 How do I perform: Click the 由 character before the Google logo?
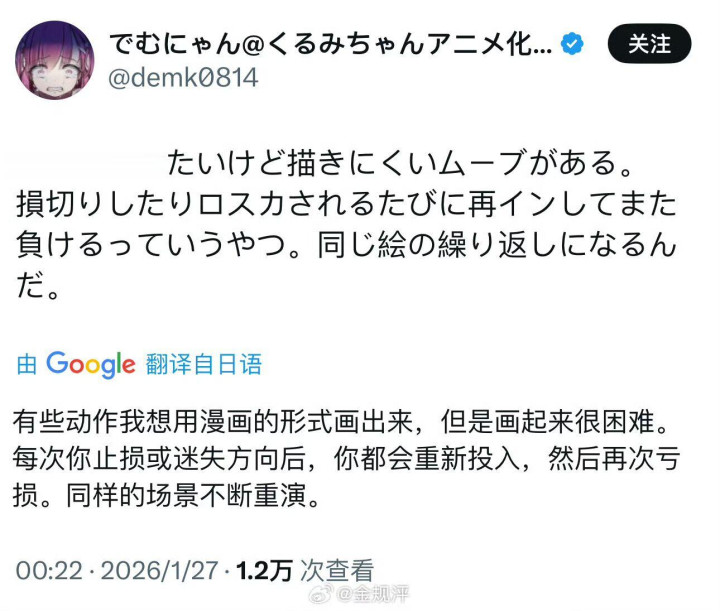coord(27,365)
